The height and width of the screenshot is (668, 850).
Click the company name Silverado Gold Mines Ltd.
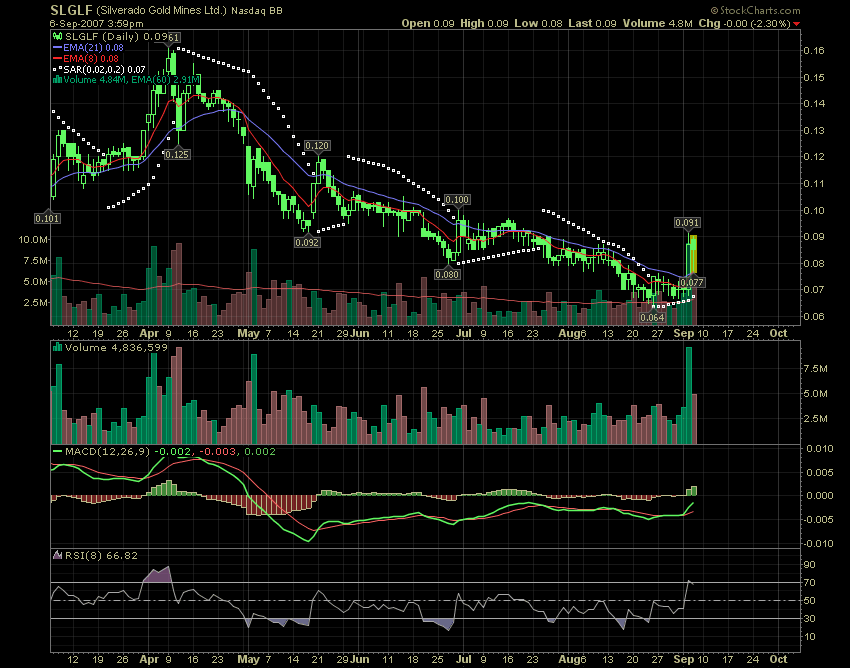click(x=161, y=10)
